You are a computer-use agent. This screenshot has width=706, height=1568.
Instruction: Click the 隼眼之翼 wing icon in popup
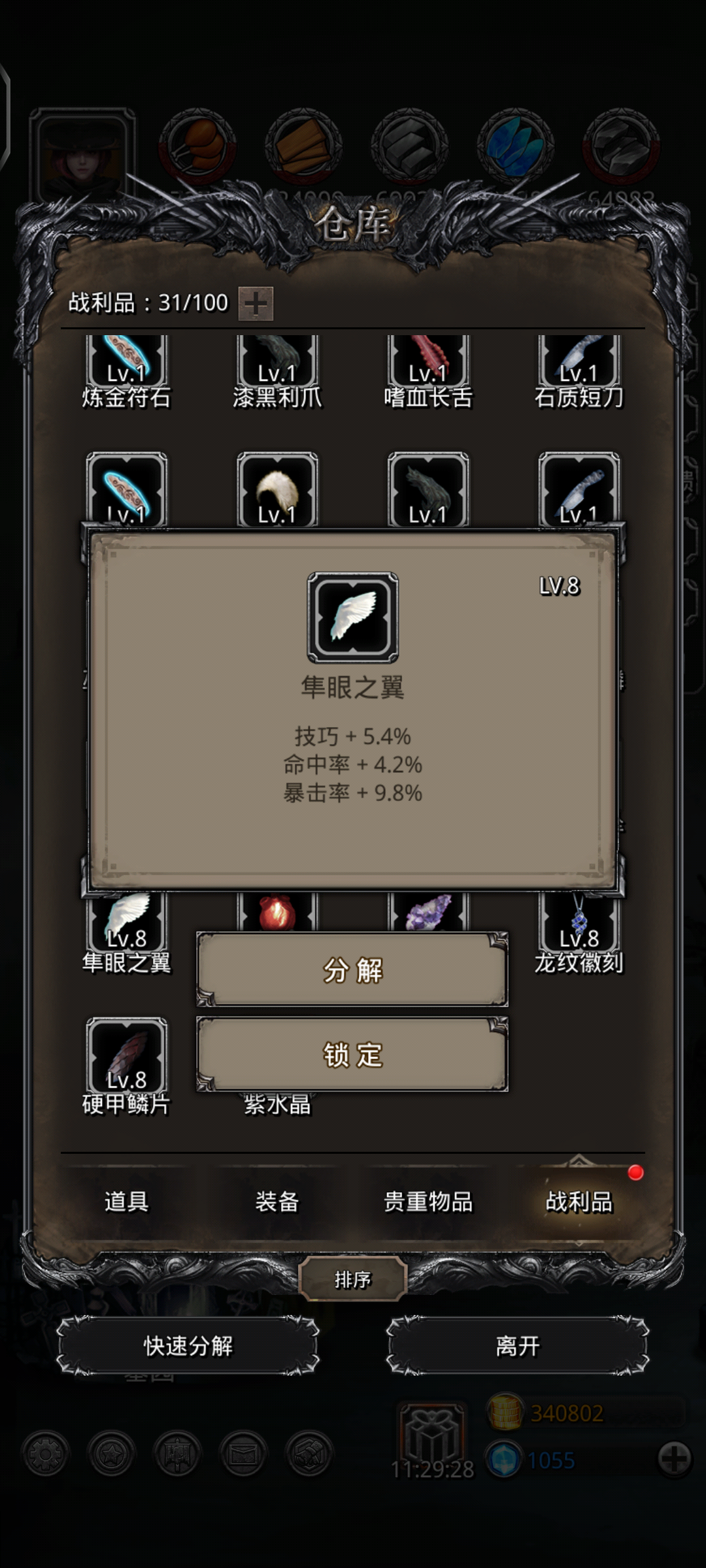353,617
